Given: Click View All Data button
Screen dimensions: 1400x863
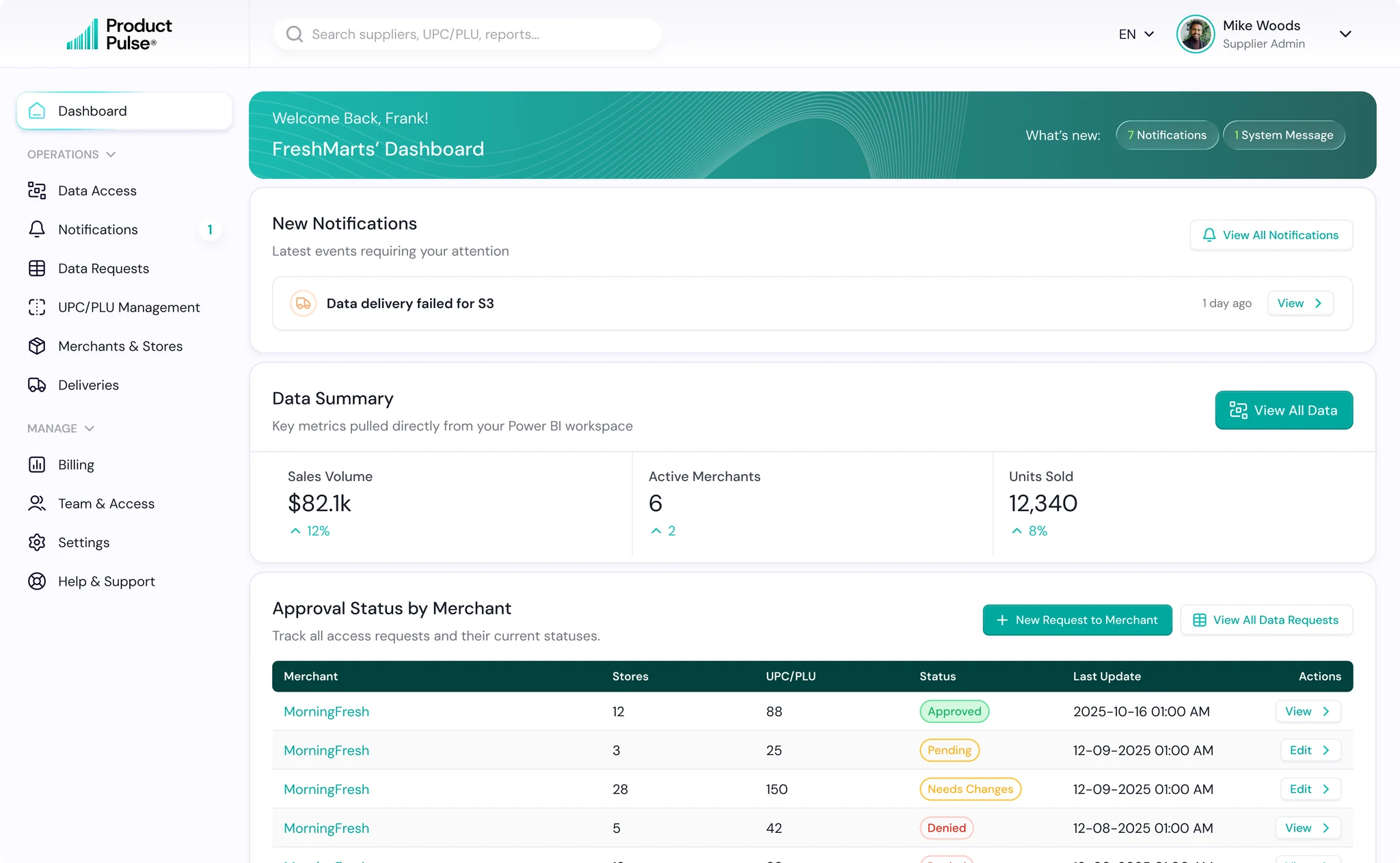Looking at the screenshot, I should [1284, 410].
